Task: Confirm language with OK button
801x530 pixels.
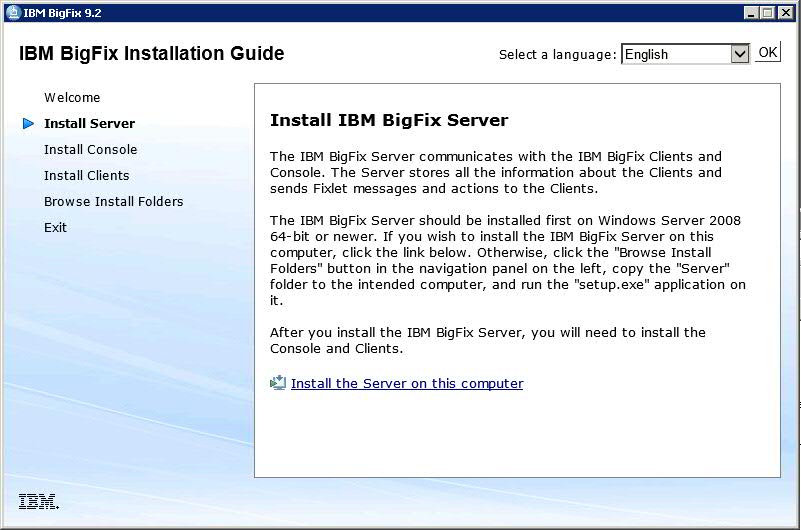Action: [x=768, y=53]
